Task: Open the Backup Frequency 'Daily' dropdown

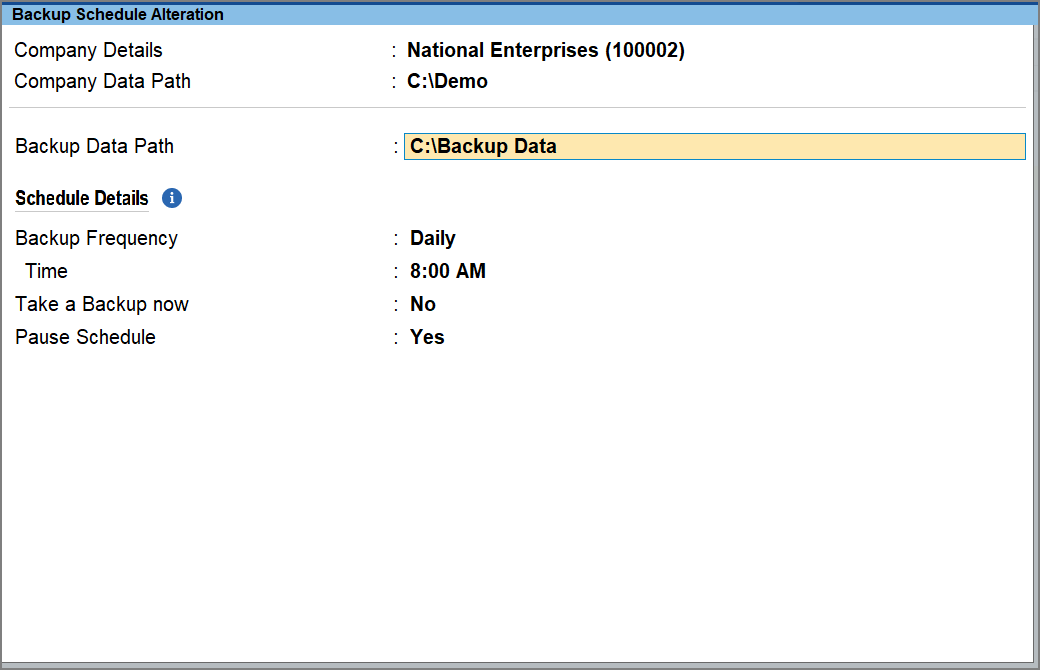Action: [432, 238]
